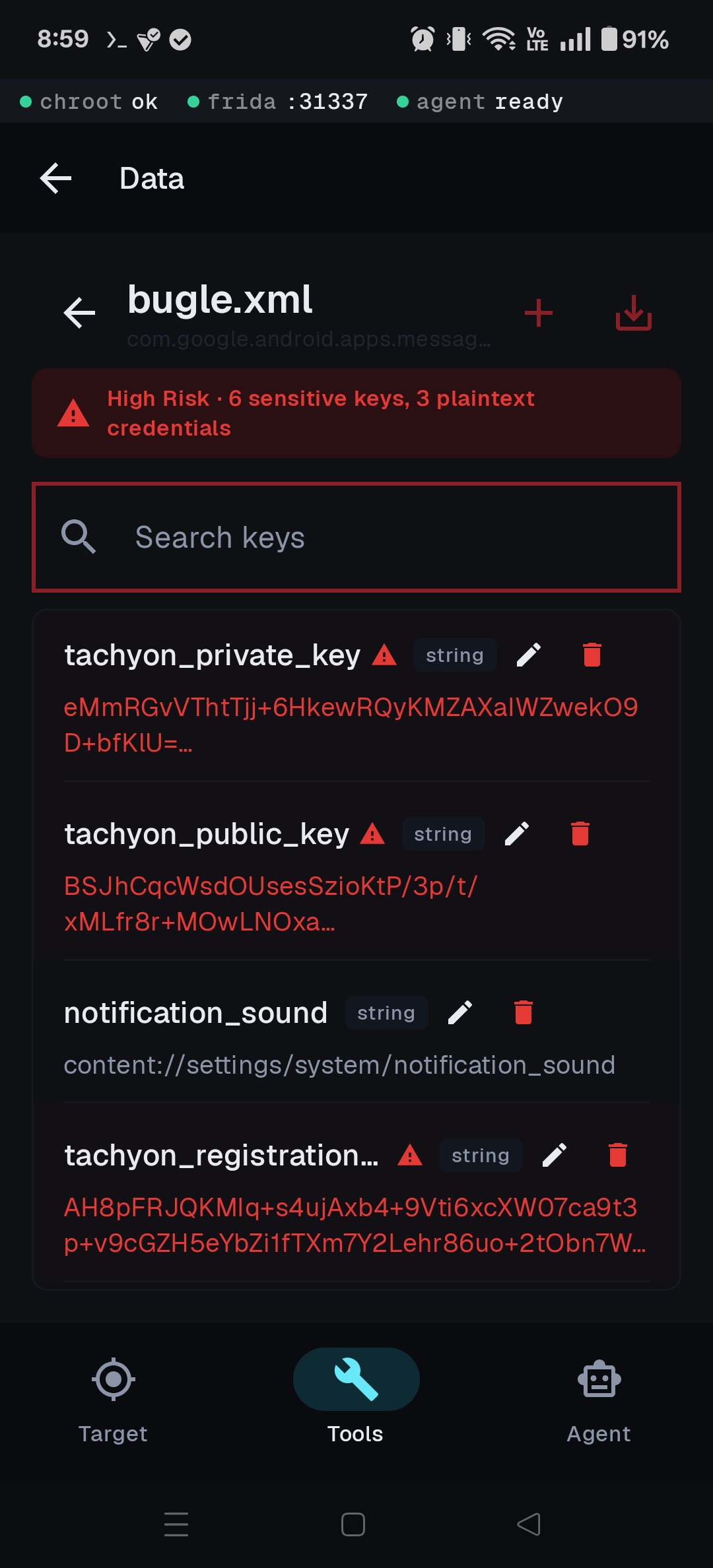Edit the tachyon_registration entry
The image size is (713, 1568).
click(555, 1156)
